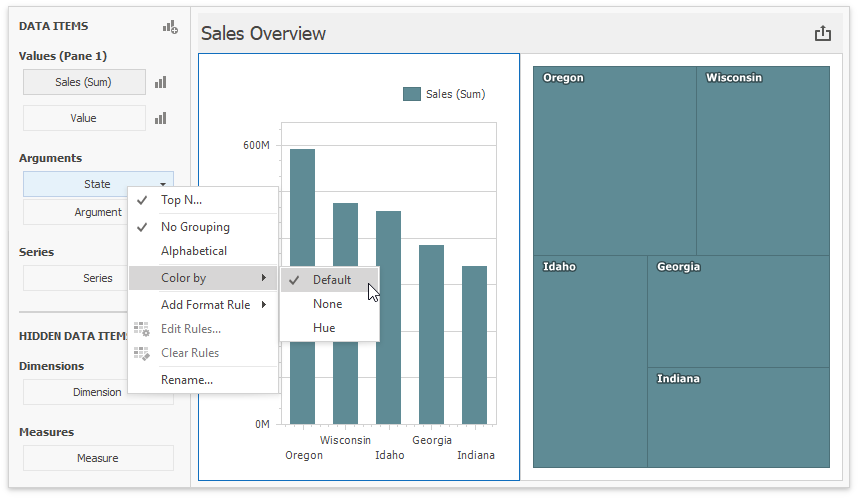Click the Oregon tile in the treemap
The image size is (858, 498).
tap(614, 160)
